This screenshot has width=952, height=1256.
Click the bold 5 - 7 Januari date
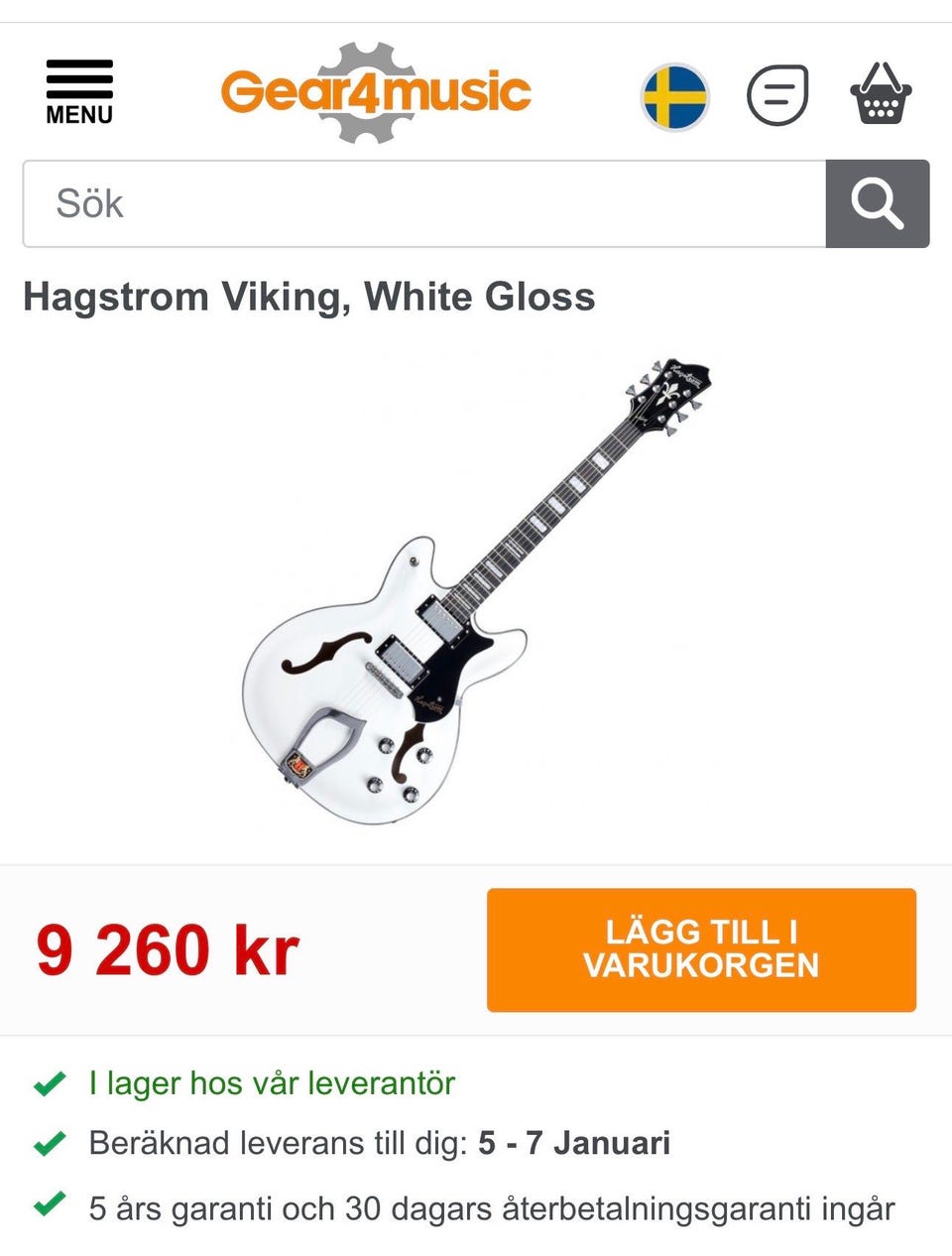pyautogui.click(x=574, y=1143)
